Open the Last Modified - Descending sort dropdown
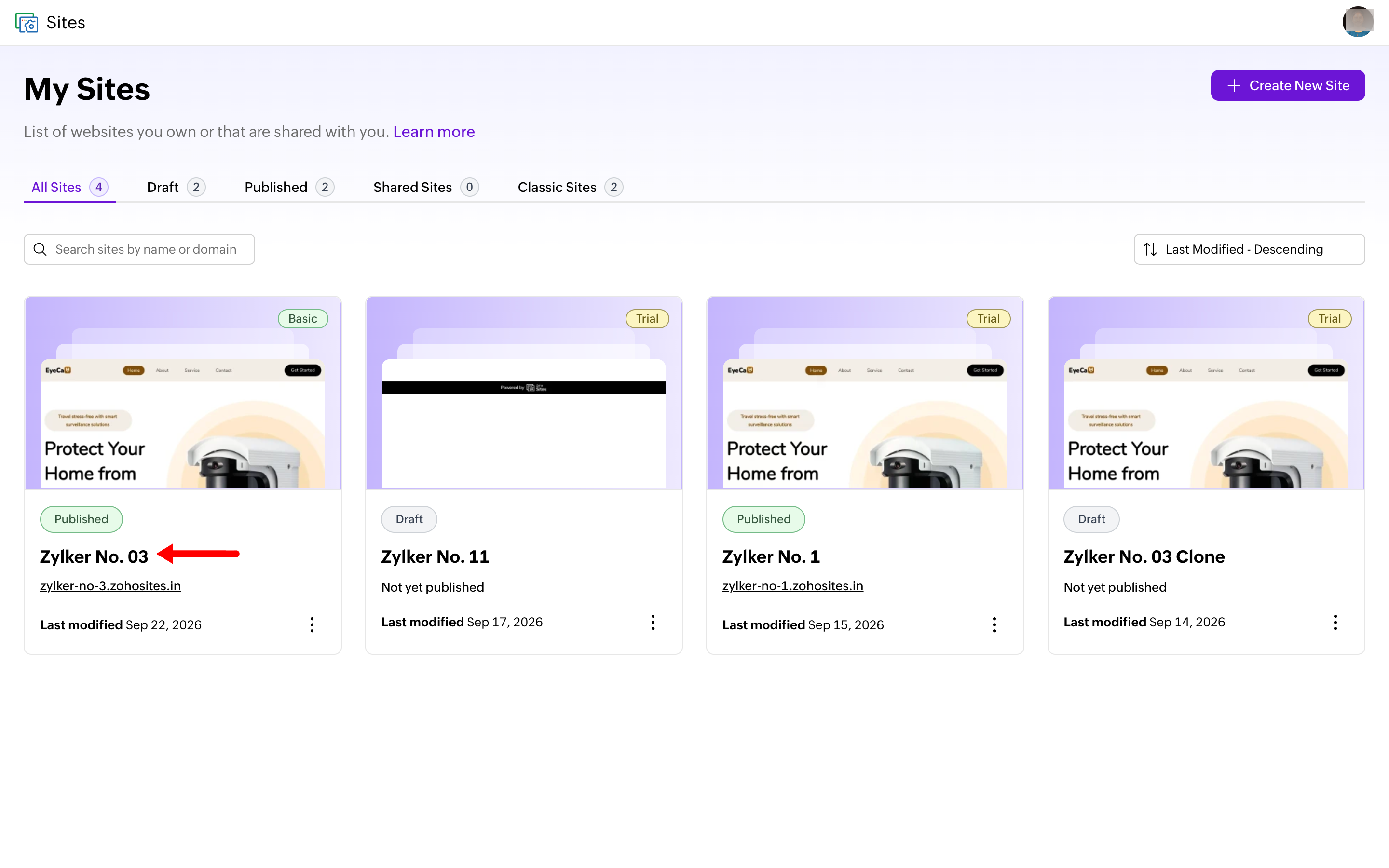This screenshot has height=868, width=1389. 1249,249
